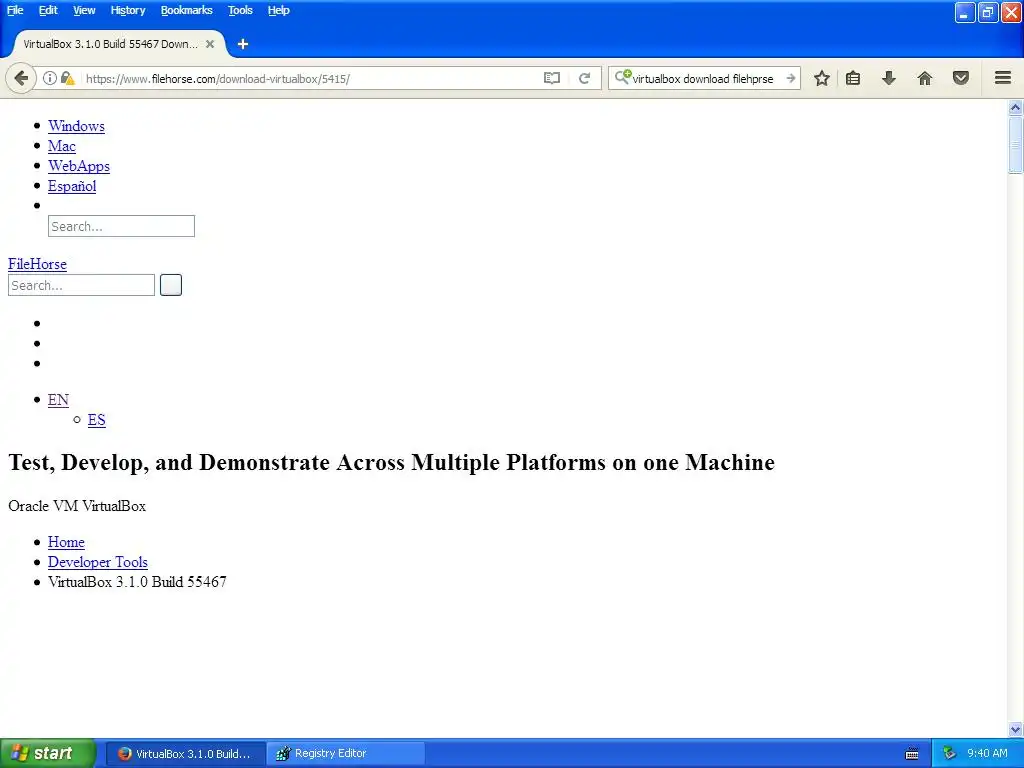The image size is (1024, 768).
Task: Click the 9:40 AM clock
Action: coord(987,753)
